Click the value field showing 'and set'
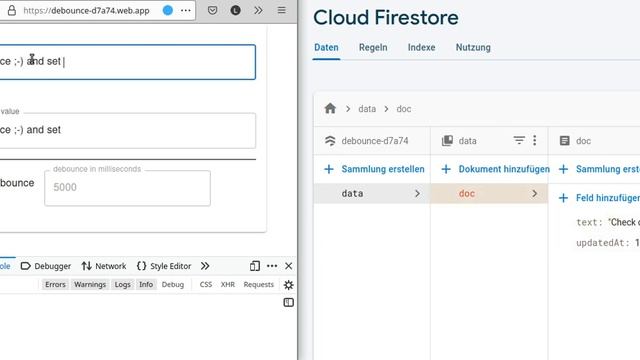640x360 pixels. pos(128,131)
